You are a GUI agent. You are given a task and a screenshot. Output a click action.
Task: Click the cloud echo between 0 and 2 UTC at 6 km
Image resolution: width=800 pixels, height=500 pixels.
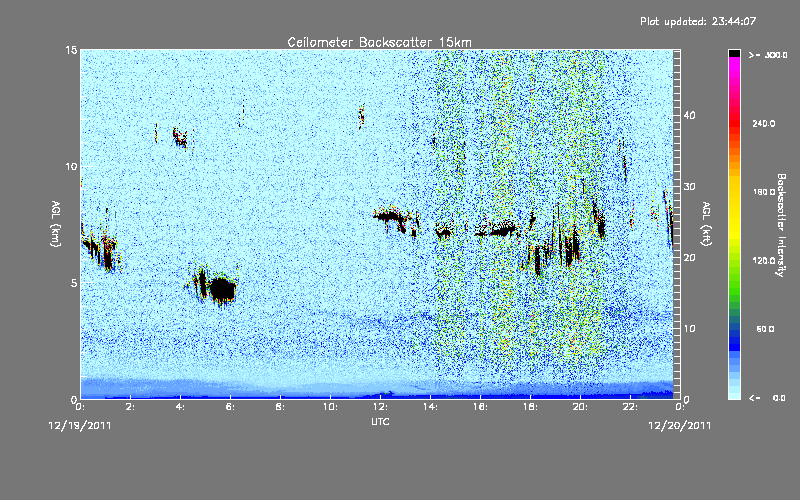pos(101,248)
